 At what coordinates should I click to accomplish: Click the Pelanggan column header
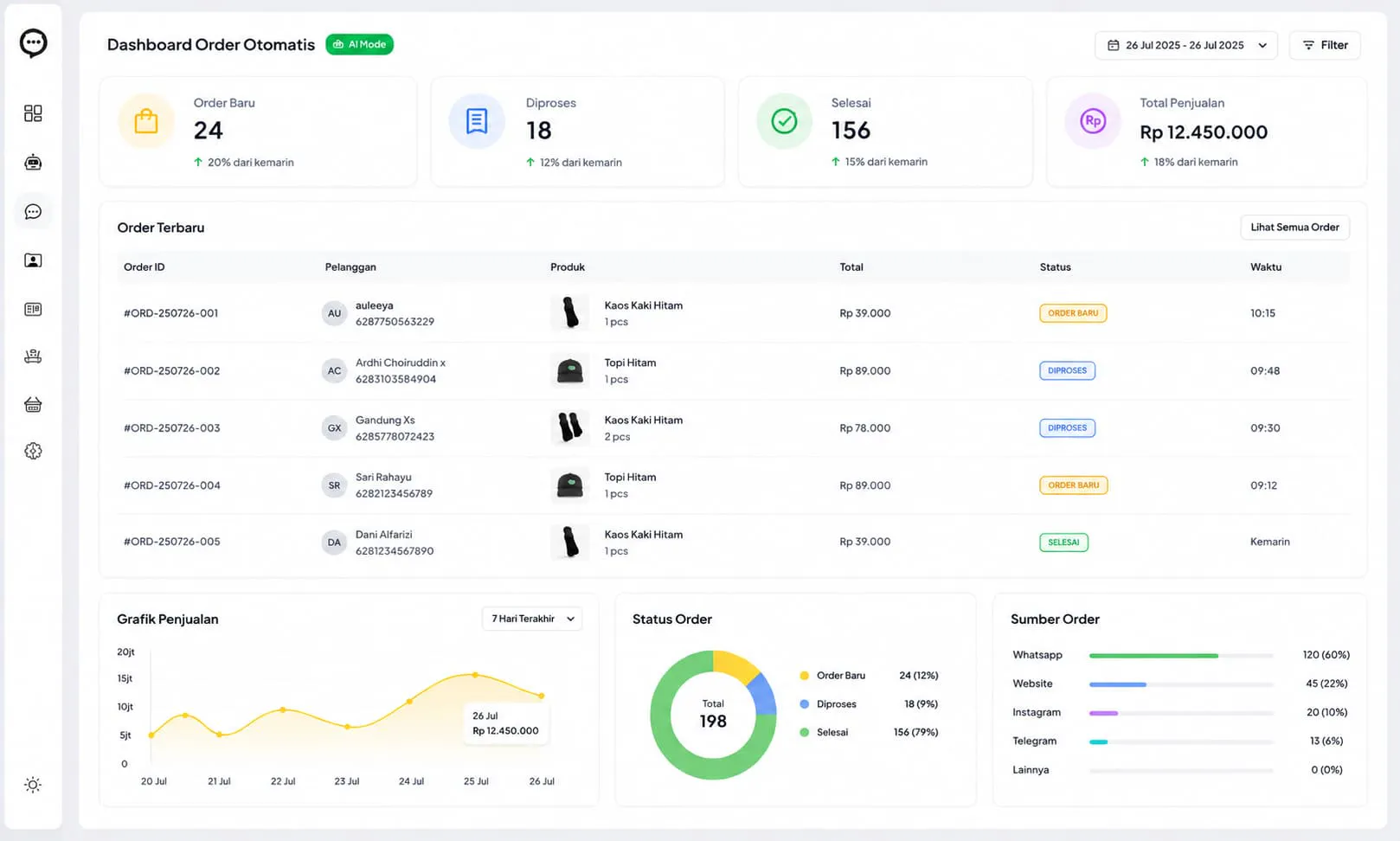350,267
